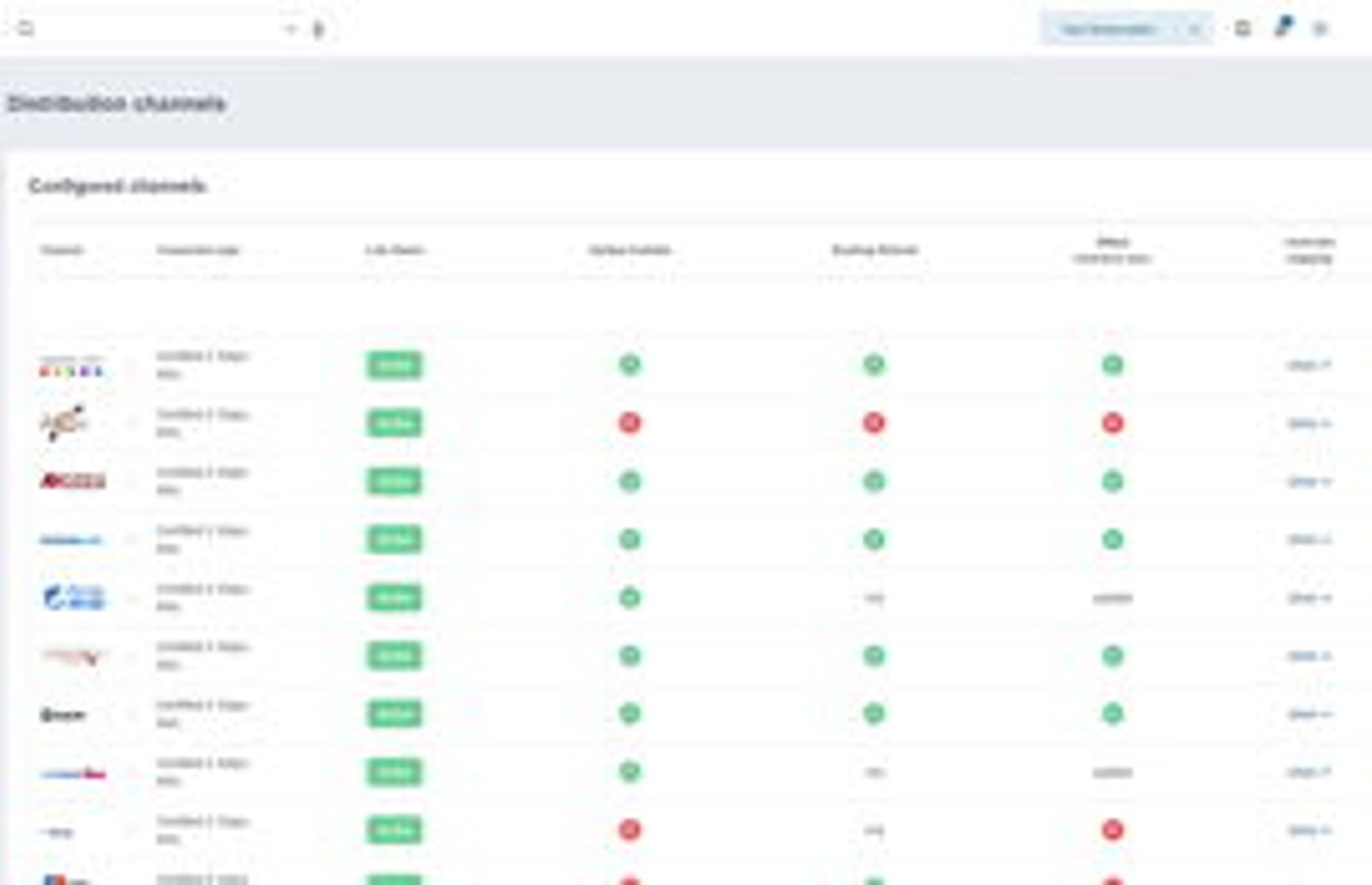Click the first red circle in the animal-logo row
Screen dimensions: 1372x885
click(x=630, y=423)
